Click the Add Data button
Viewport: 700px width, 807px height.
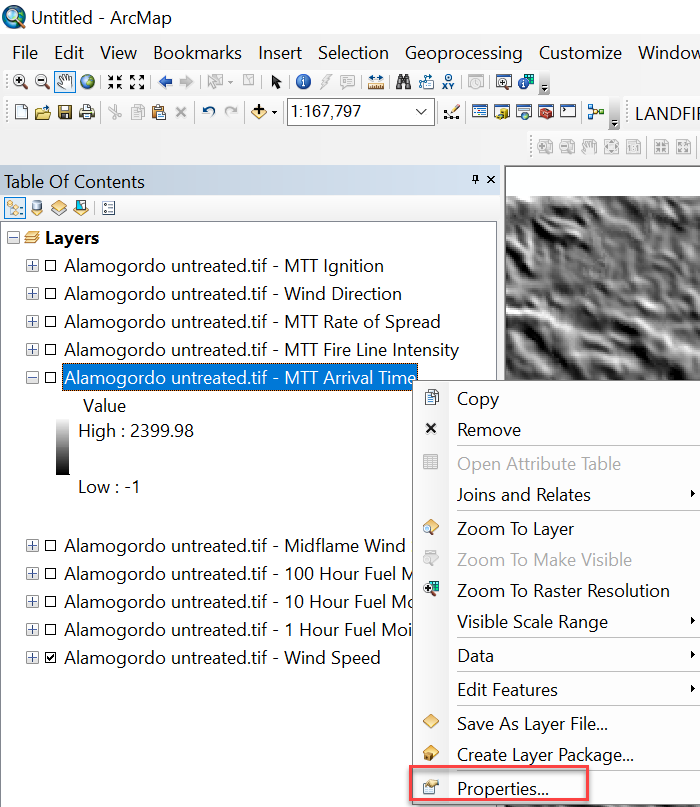[258, 112]
